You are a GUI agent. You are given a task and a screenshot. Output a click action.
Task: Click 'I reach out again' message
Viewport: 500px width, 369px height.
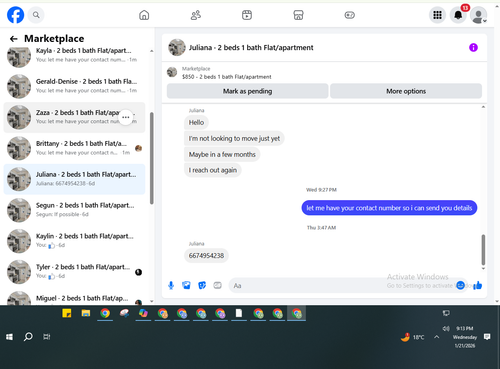(213, 170)
